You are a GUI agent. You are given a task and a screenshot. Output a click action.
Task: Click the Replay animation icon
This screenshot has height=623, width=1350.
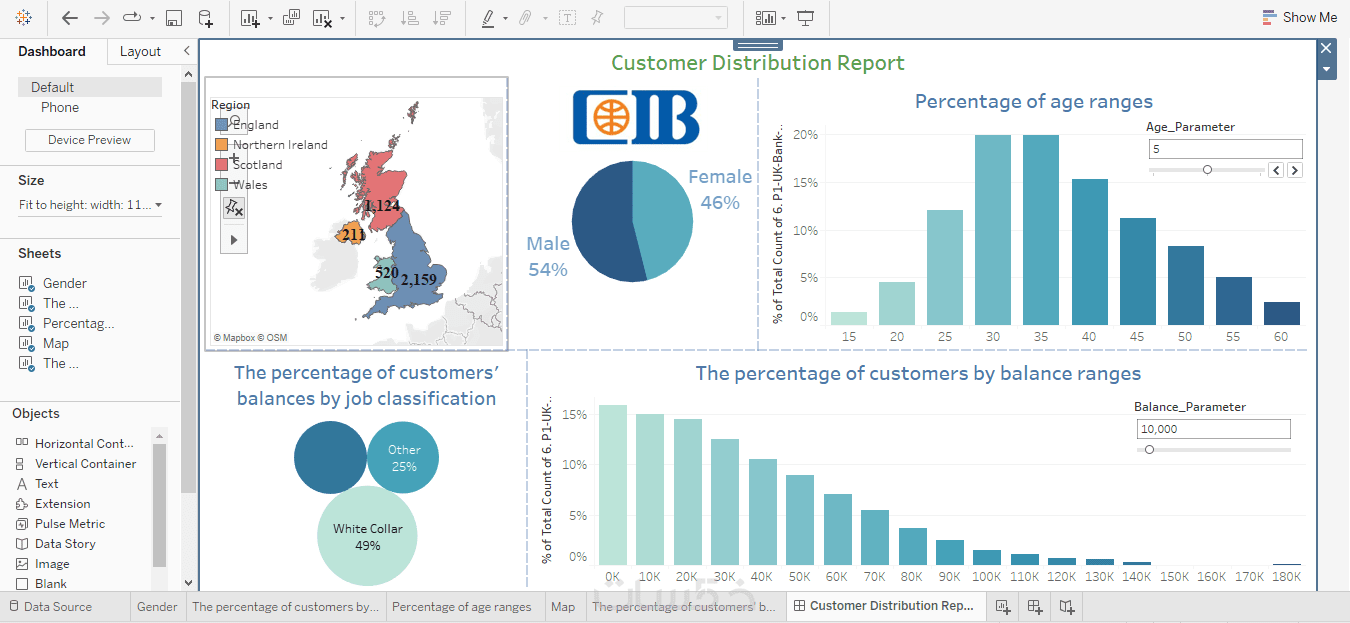tap(132, 18)
